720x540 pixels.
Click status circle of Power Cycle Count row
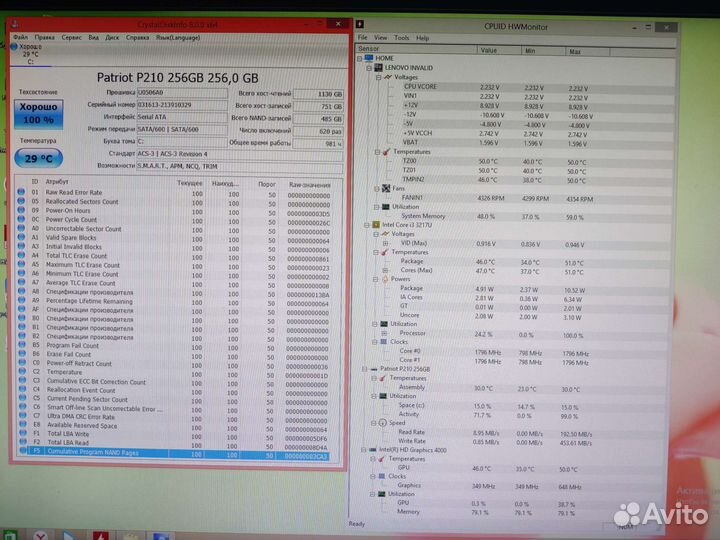coord(21,219)
